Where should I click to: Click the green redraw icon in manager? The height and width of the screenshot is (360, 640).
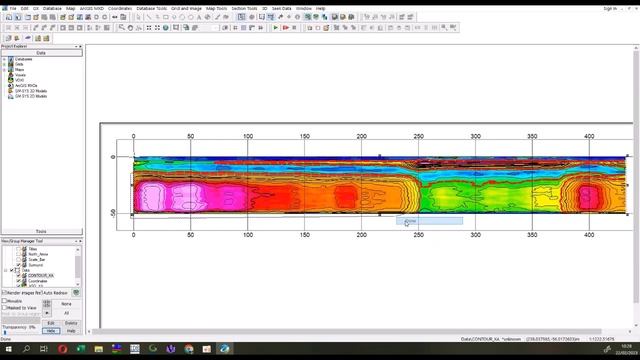click(76, 293)
